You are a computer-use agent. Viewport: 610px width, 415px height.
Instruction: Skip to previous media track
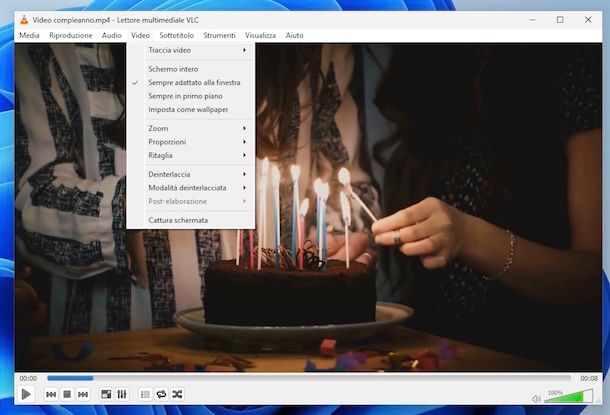pyautogui.click(x=51, y=395)
